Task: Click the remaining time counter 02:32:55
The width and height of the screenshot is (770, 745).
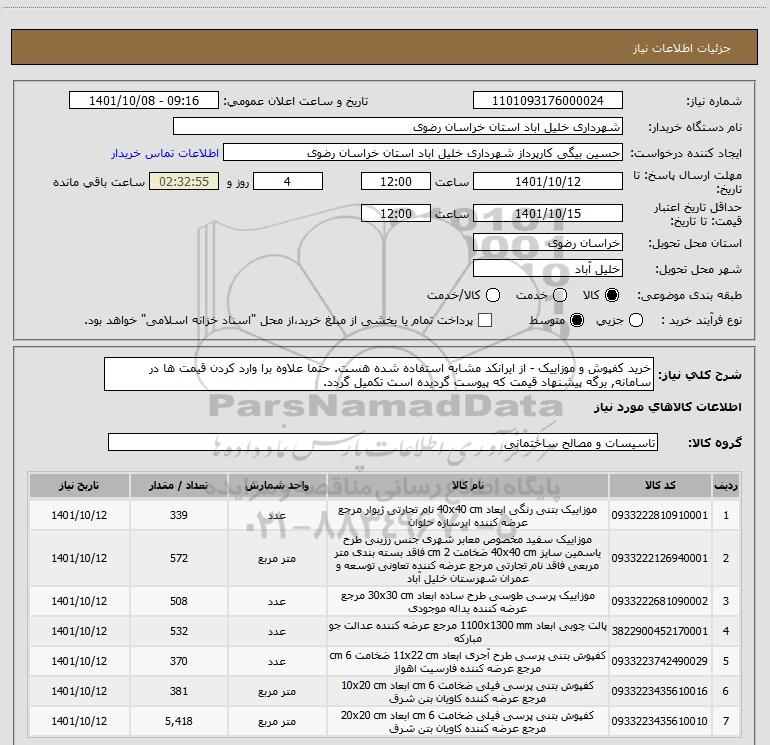Action: (184, 182)
